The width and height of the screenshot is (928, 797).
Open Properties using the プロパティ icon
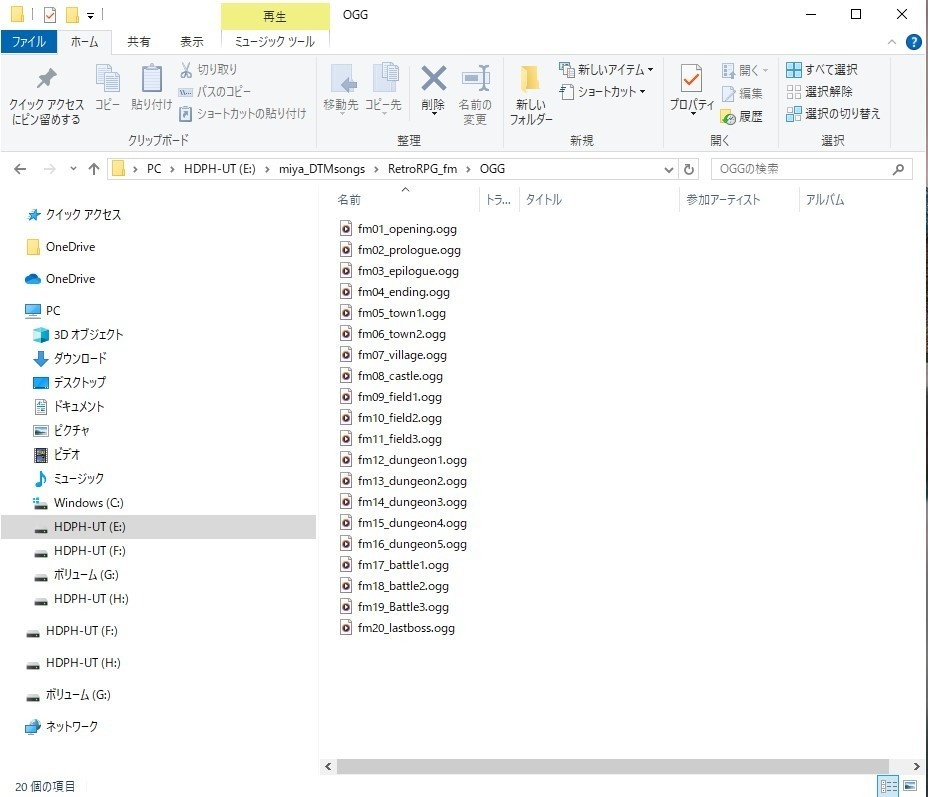(x=691, y=85)
